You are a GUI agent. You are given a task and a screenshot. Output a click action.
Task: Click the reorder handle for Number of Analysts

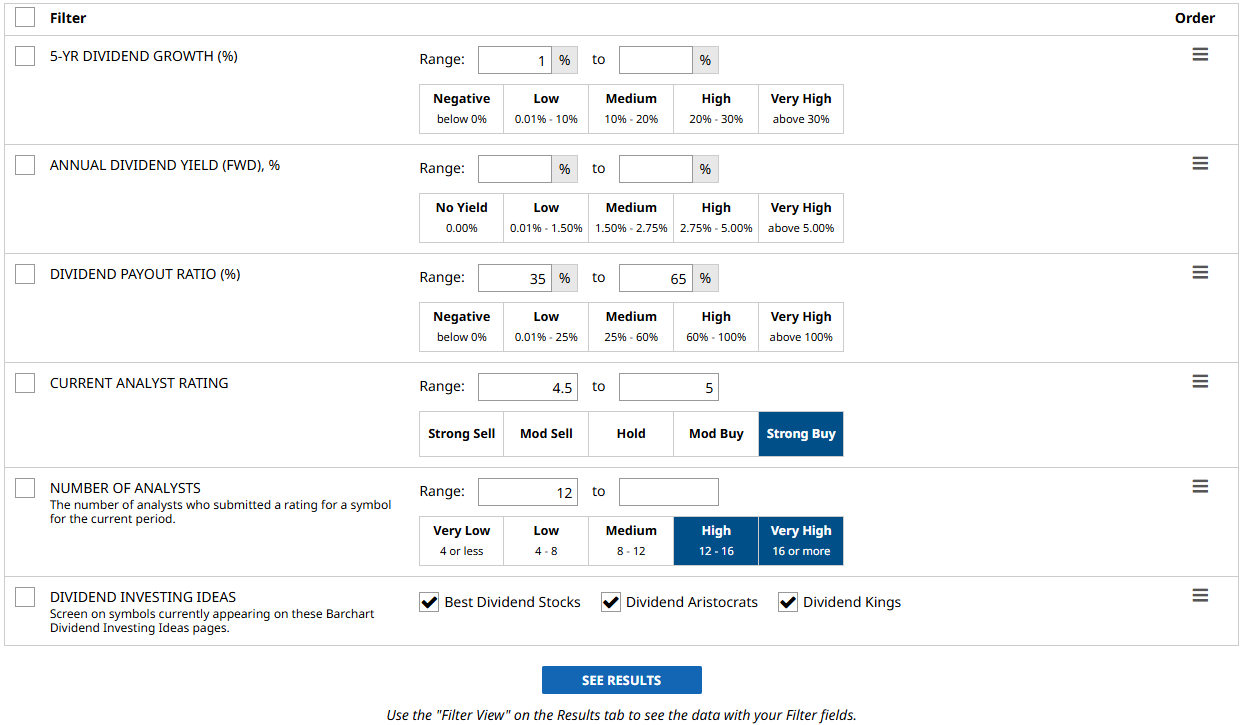point(1200,487)
